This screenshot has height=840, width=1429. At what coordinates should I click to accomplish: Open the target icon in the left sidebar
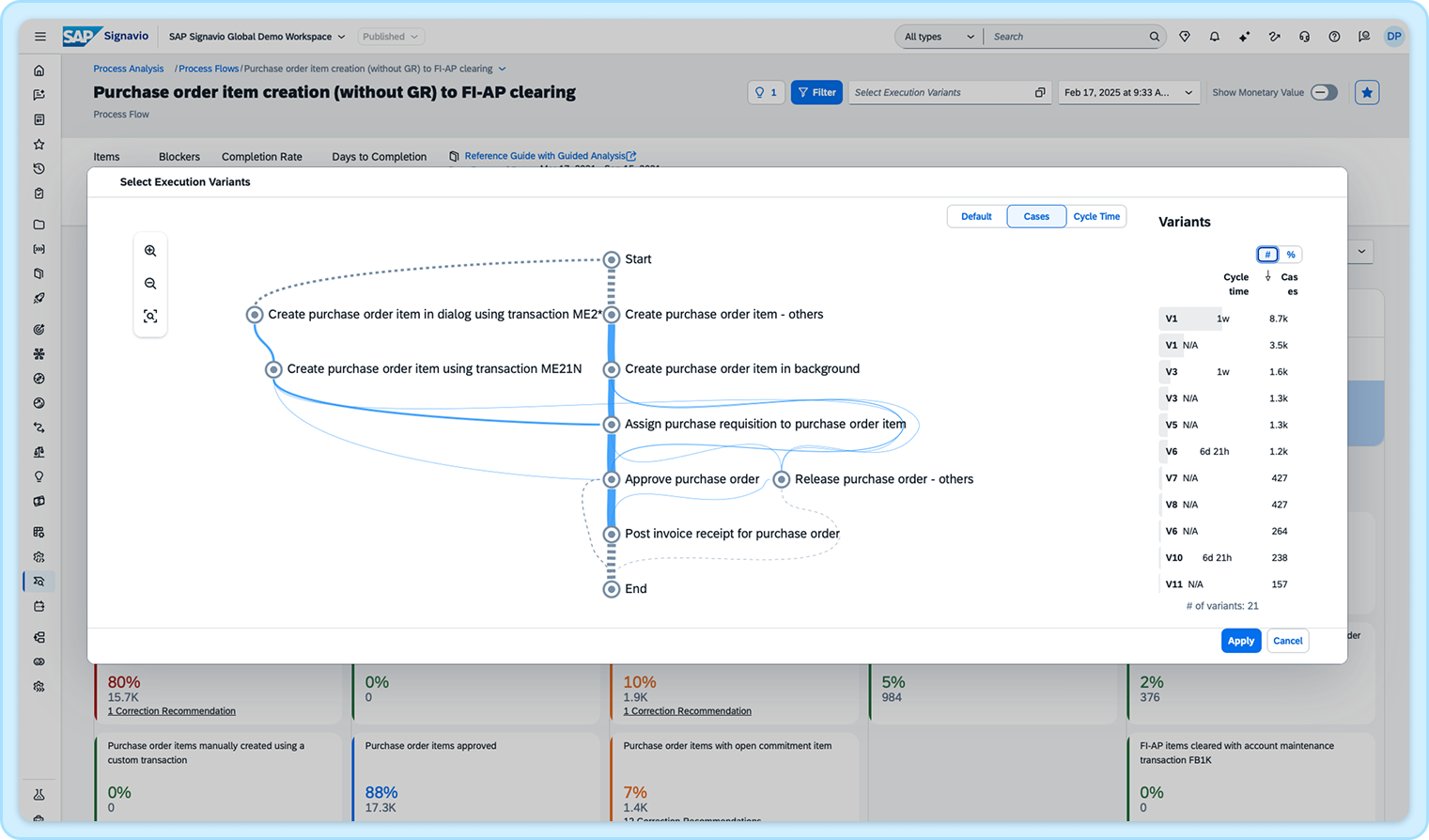pyautogui.click(x=39, y=330)
